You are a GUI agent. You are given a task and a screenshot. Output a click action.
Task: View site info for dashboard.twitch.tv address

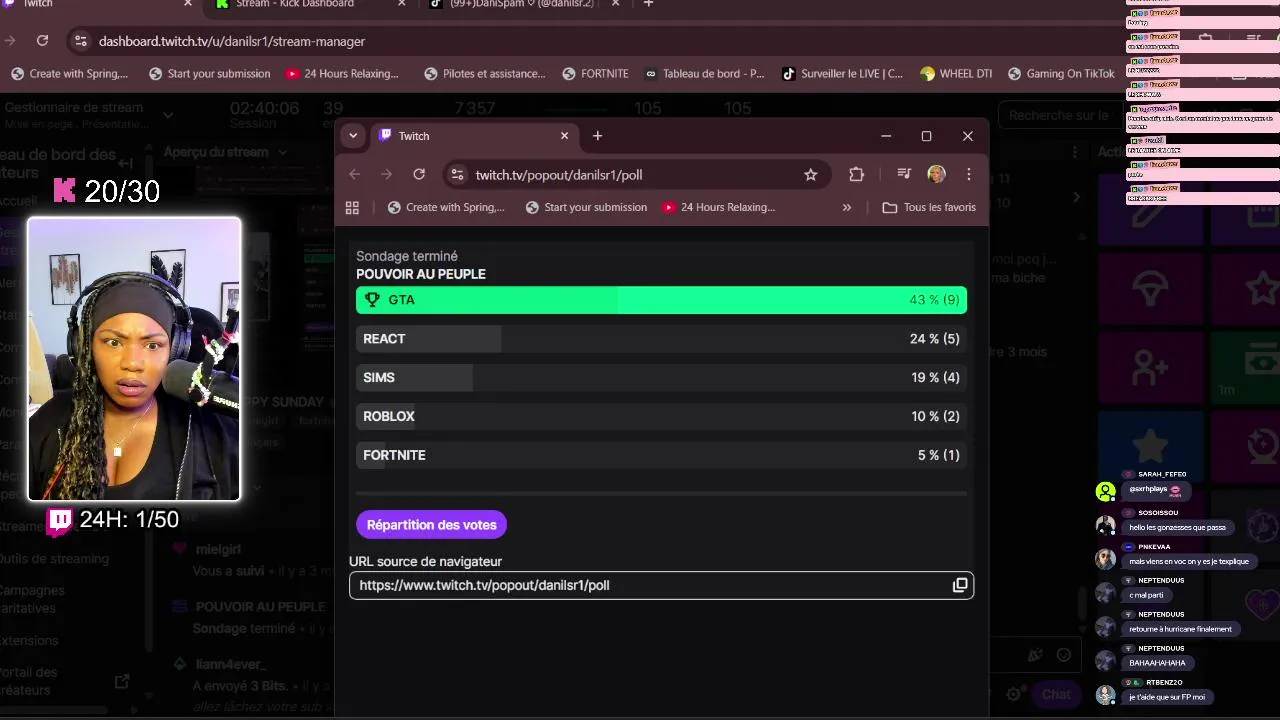pos(80,41)
